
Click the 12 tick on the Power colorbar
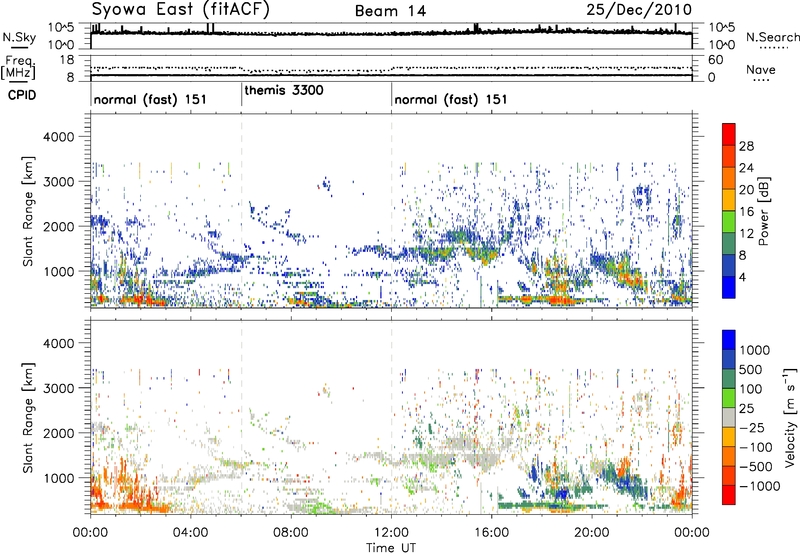coord(746,234)
